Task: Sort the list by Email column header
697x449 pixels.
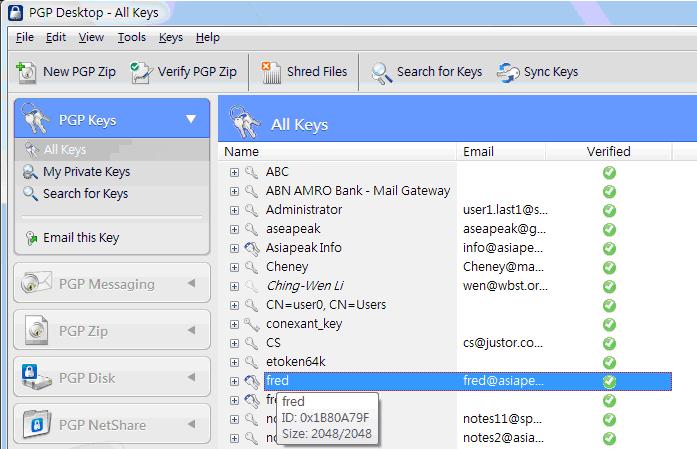Action: 478,152
